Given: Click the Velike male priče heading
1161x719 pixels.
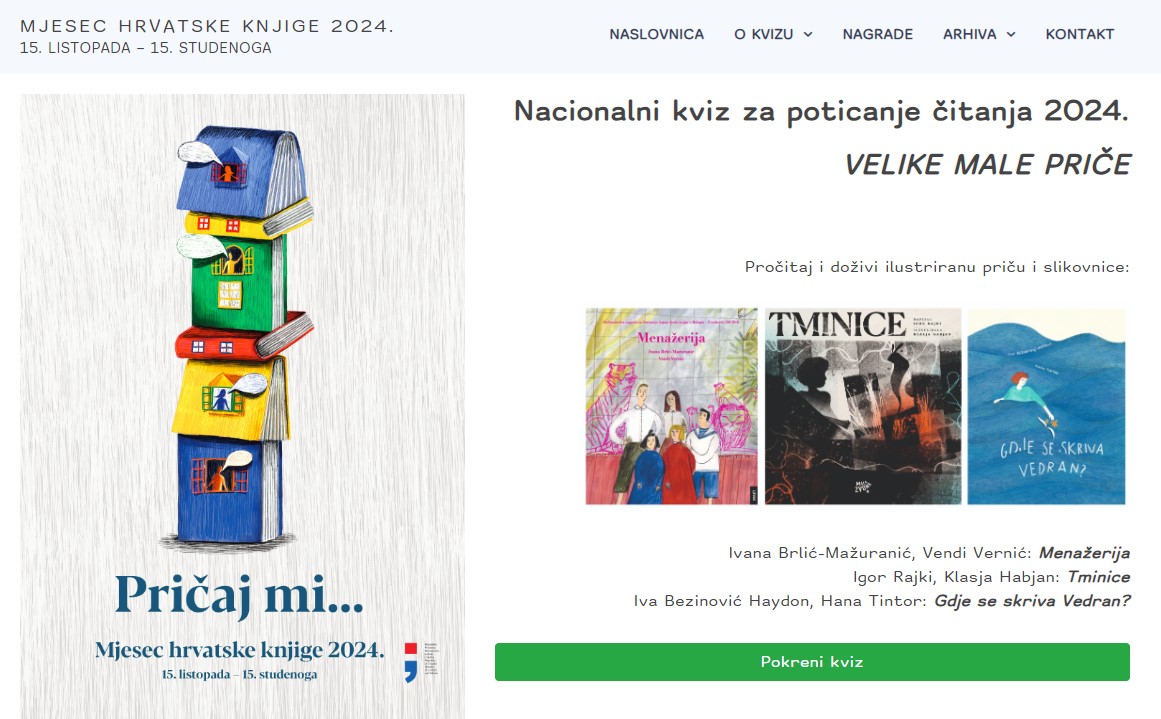Looking at the screenshot, I should (x=987, y=164).
